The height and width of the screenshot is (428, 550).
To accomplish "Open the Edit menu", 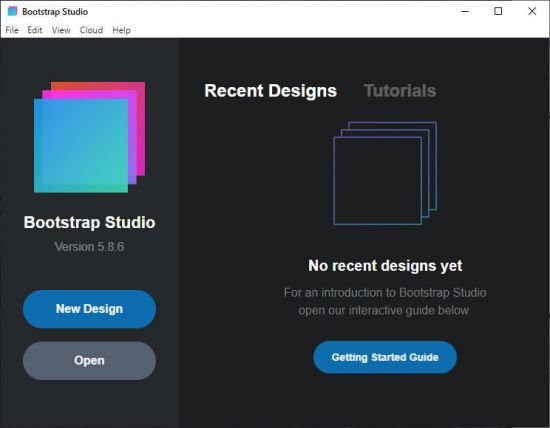I will click(35, 30).
